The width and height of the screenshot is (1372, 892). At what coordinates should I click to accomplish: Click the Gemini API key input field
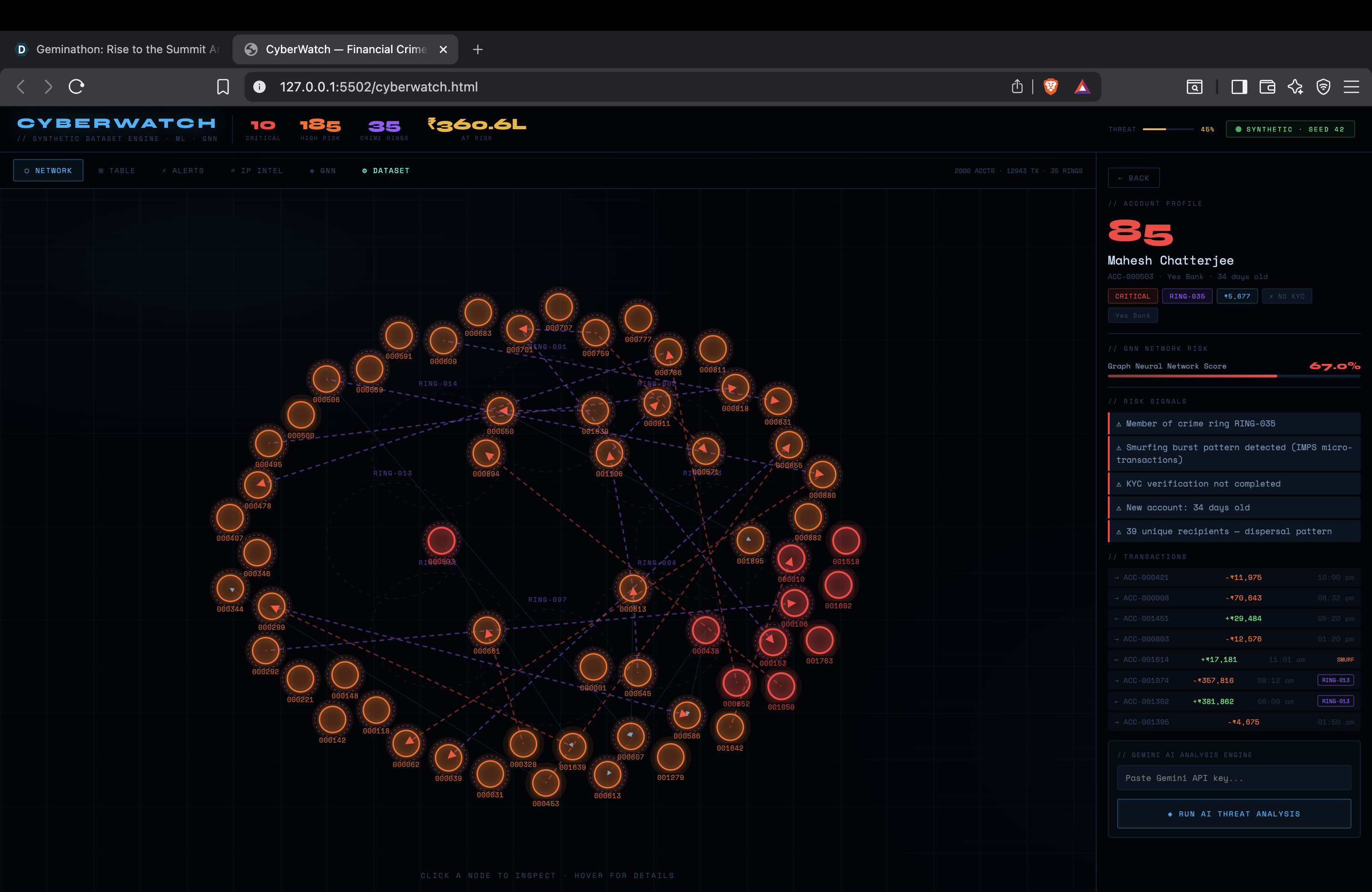coord(1234,778)
